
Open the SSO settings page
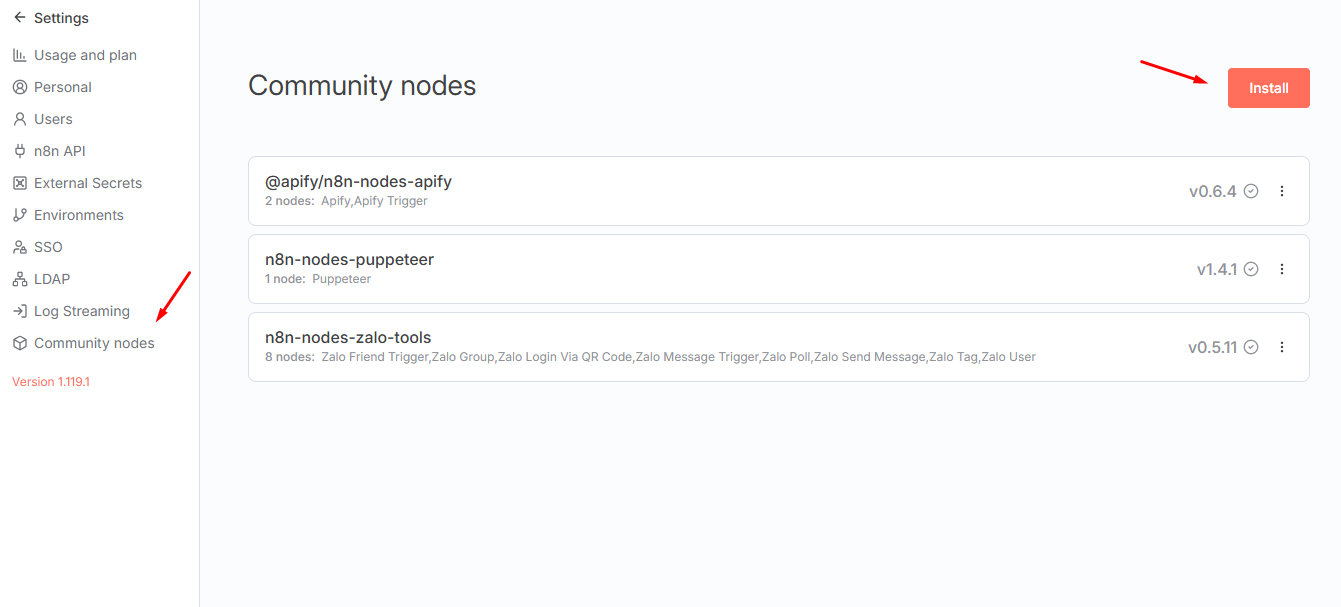tap(48, 247)
